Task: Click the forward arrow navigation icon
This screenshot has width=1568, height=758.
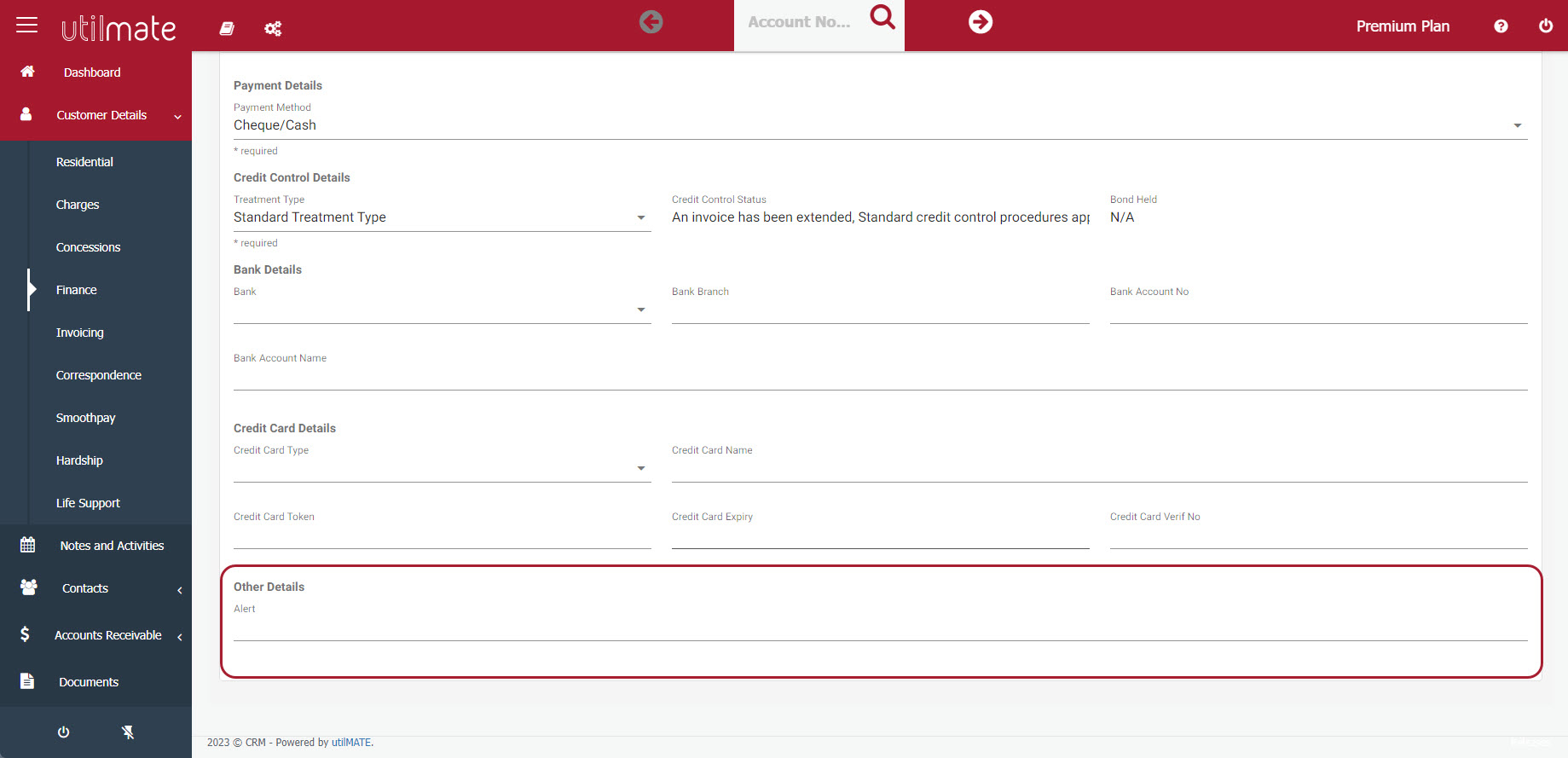Action: coord(981,22)
